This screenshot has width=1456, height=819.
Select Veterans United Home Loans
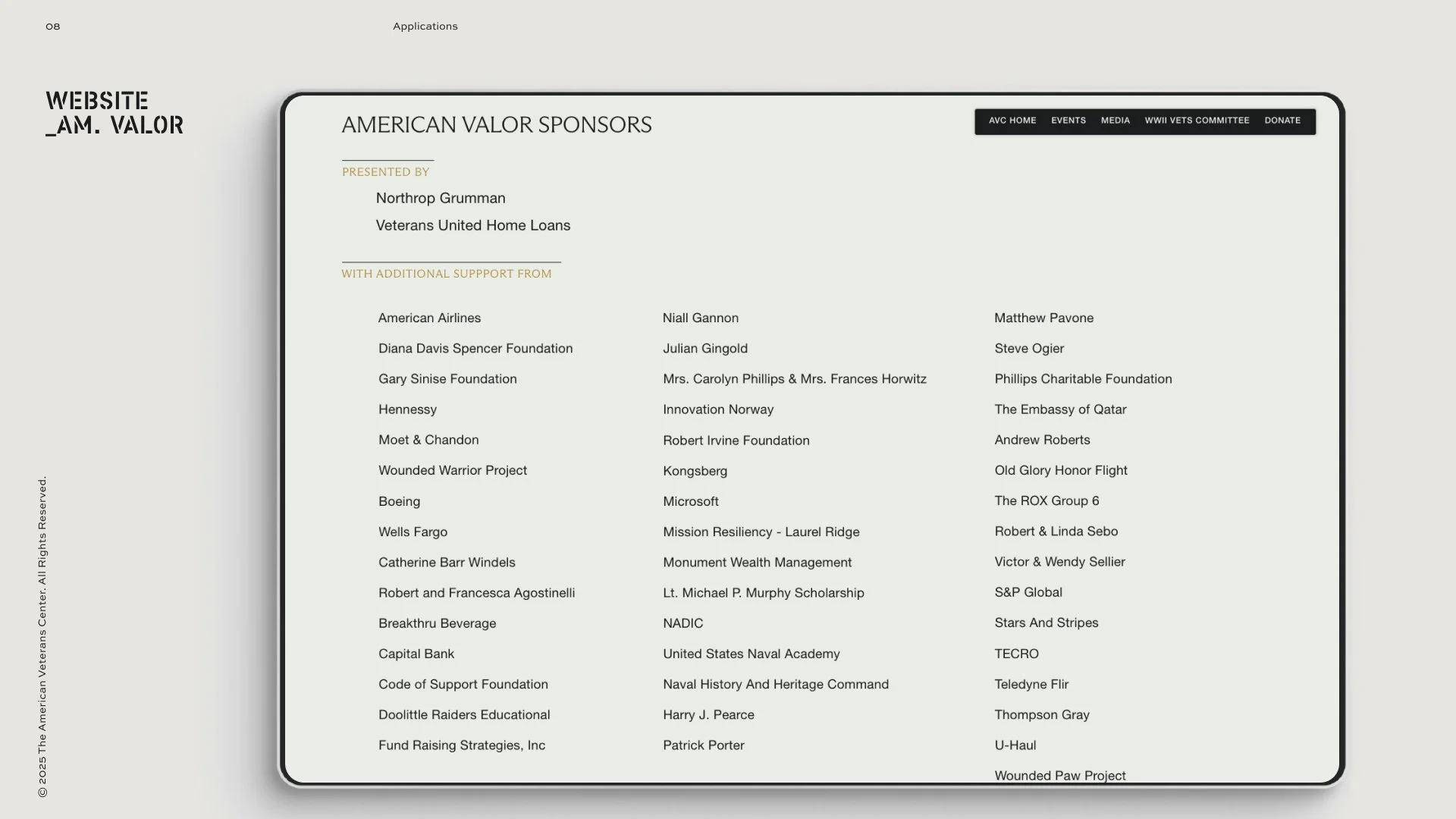click(473, 225)
